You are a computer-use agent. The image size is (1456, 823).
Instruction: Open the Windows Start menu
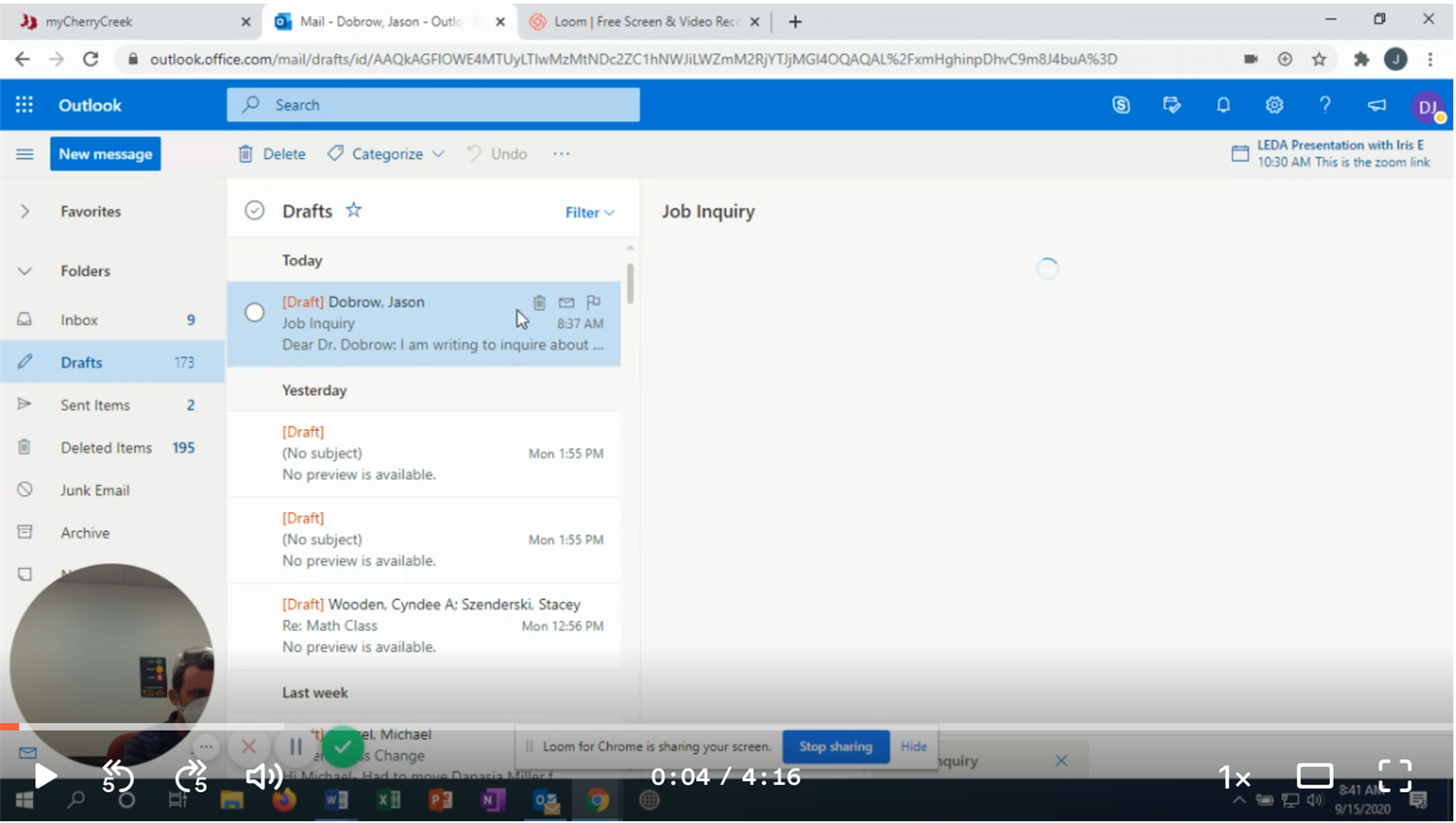tap(24, 801)
